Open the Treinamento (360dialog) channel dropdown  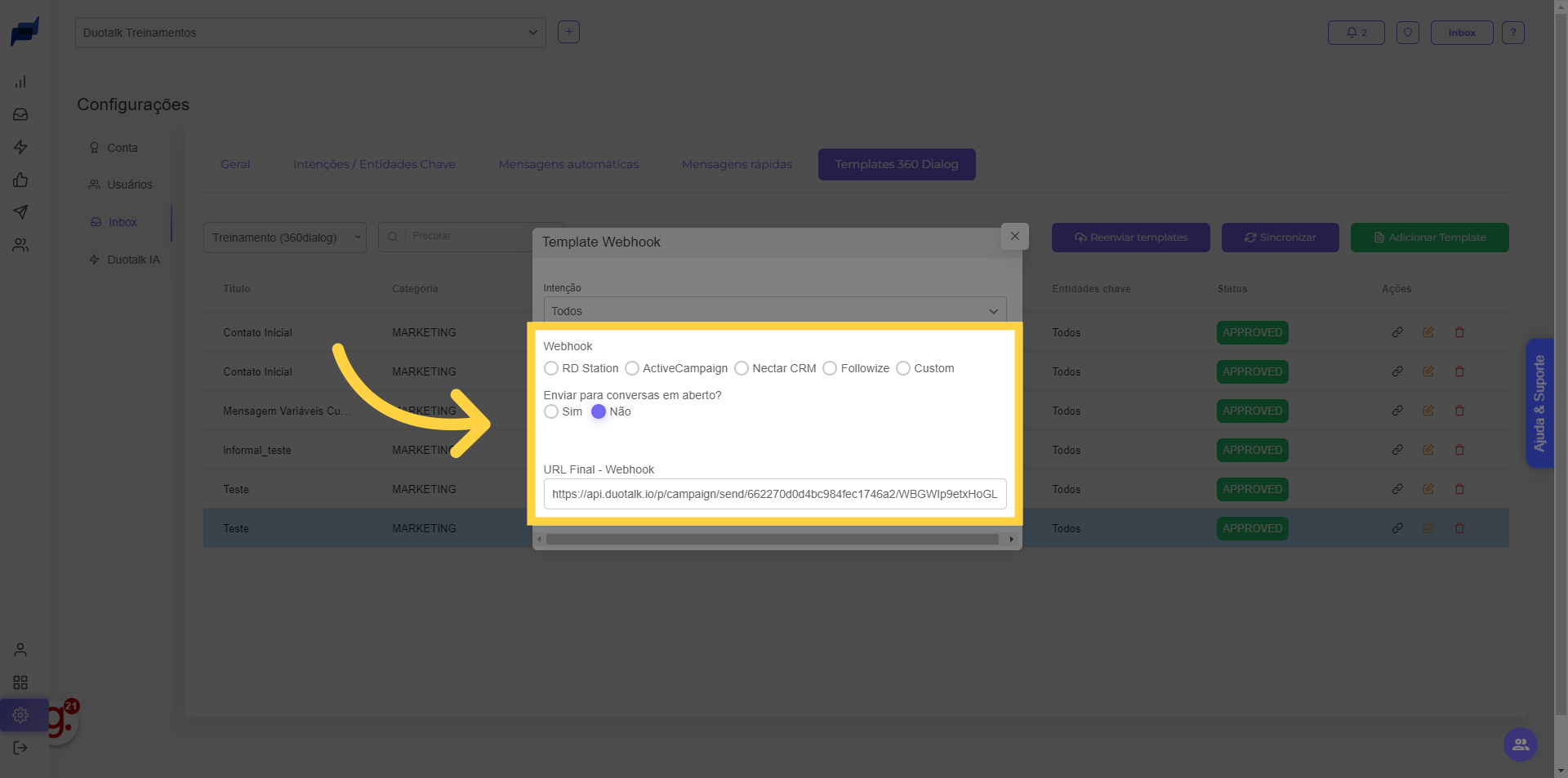coord(284,238)
